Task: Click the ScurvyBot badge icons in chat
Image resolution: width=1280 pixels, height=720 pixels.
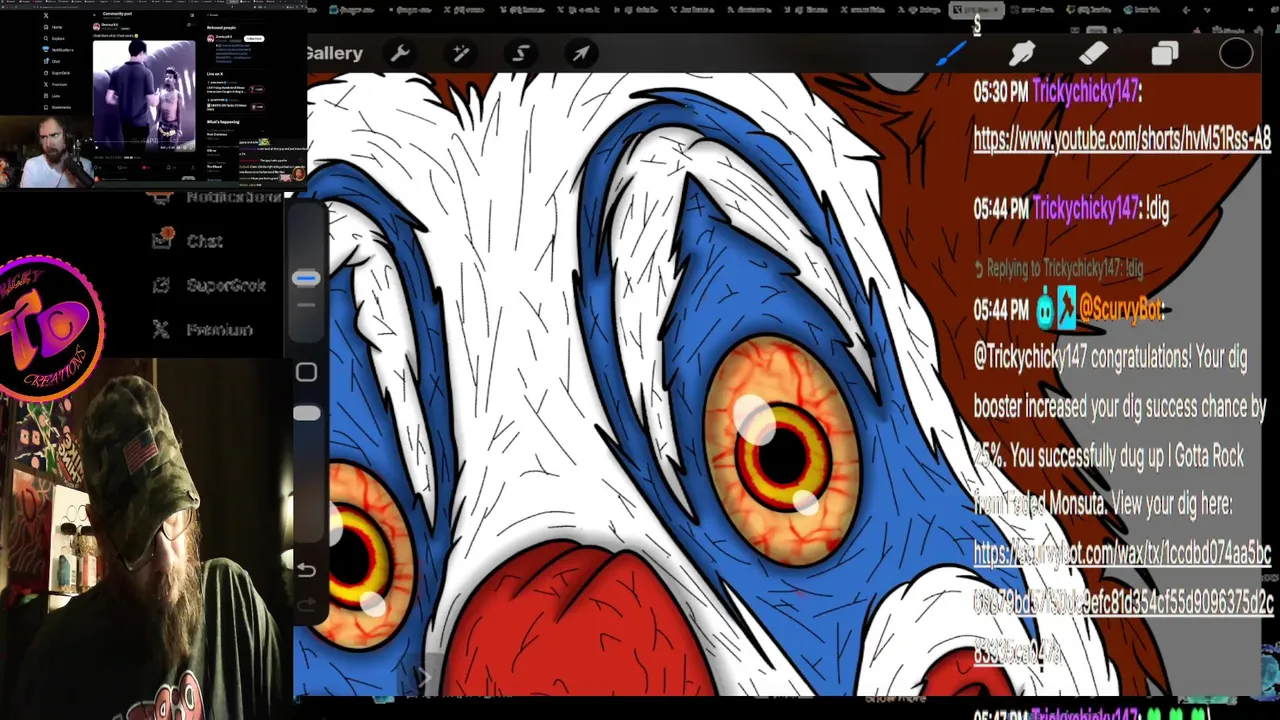Action: tap(1056, 308)
